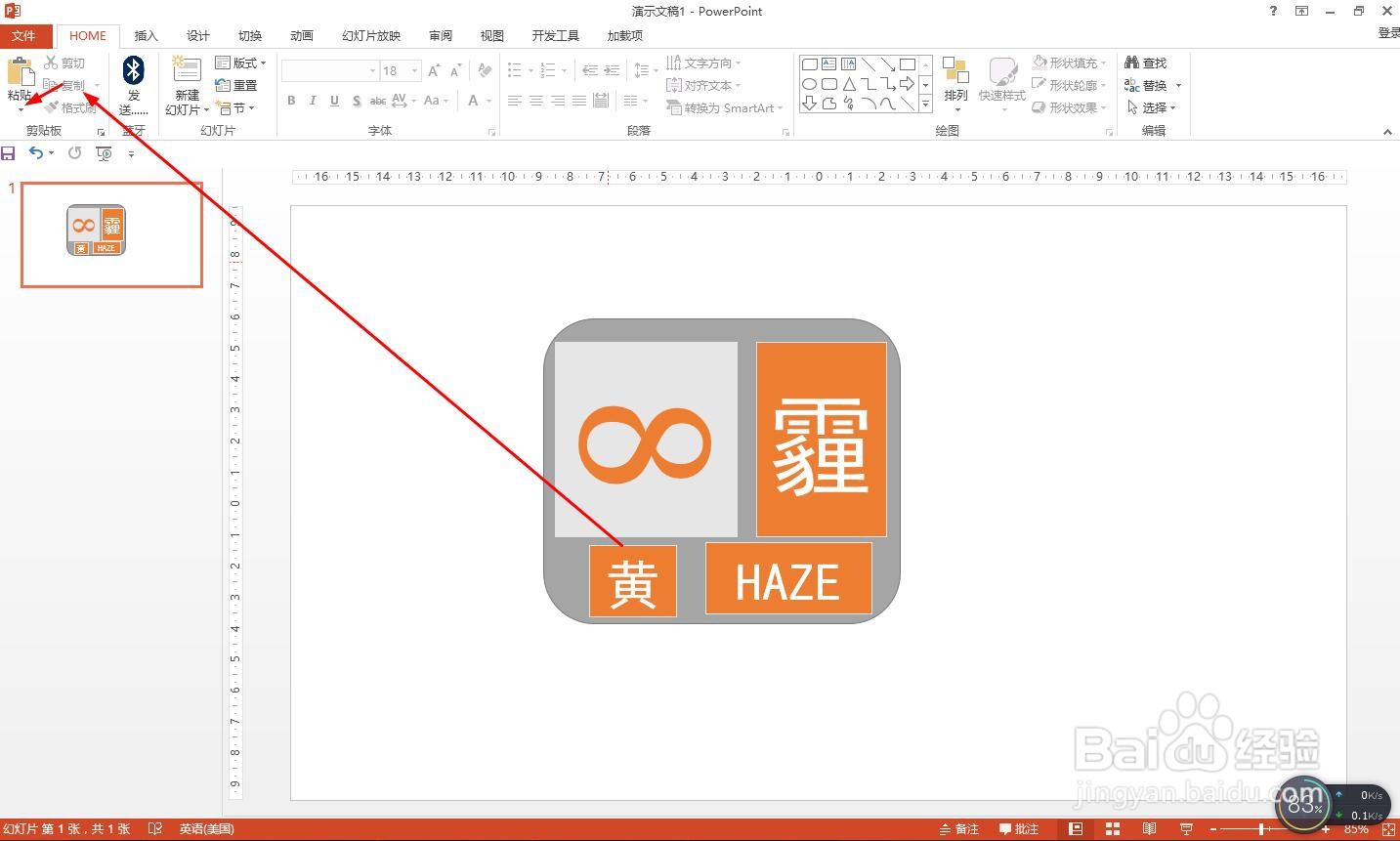Fit slide to current window button
This screenshot has width=1400, height=841.
(x=1388, y=829)
